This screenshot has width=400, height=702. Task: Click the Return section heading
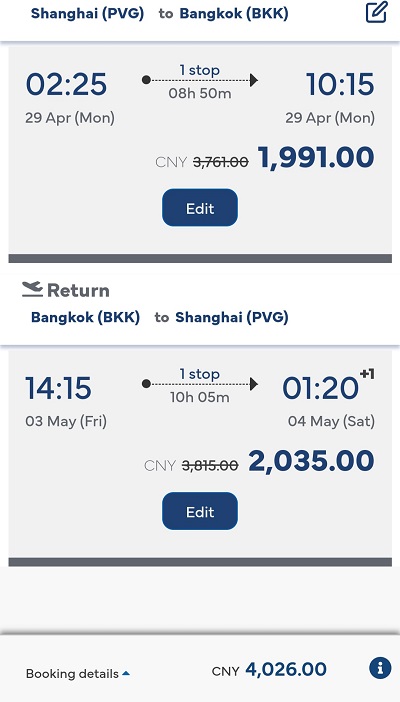78,290
